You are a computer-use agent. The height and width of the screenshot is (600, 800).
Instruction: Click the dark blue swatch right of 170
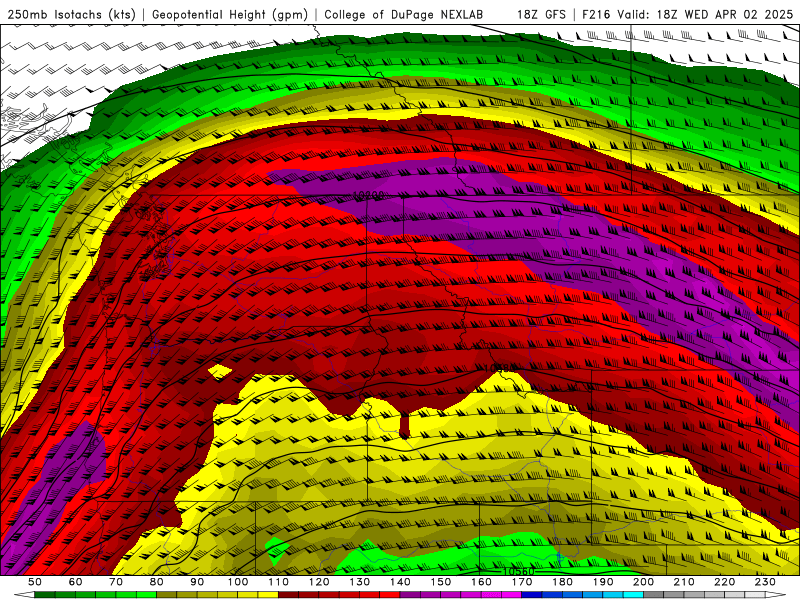tap(532, 595)
